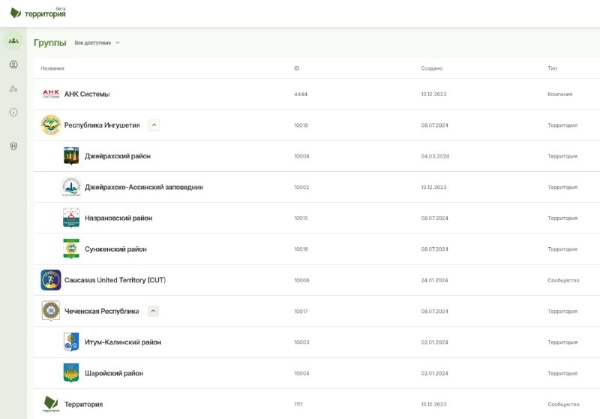Screen dimensions: 600x419
Task: Open Caucasus United Territory (CUT) group
Action: pos(115,280)
